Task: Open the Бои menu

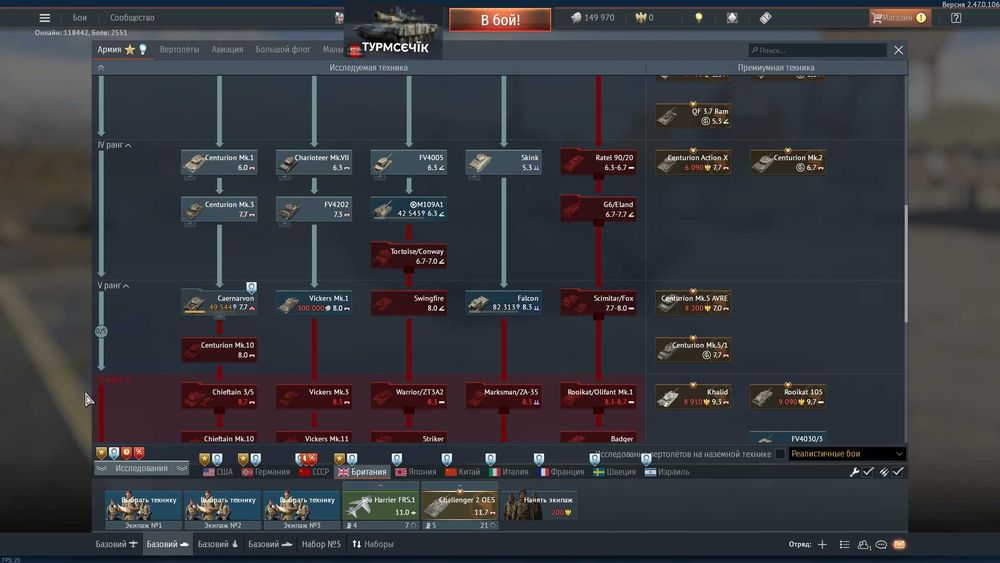Action: (x=80, y=18)
